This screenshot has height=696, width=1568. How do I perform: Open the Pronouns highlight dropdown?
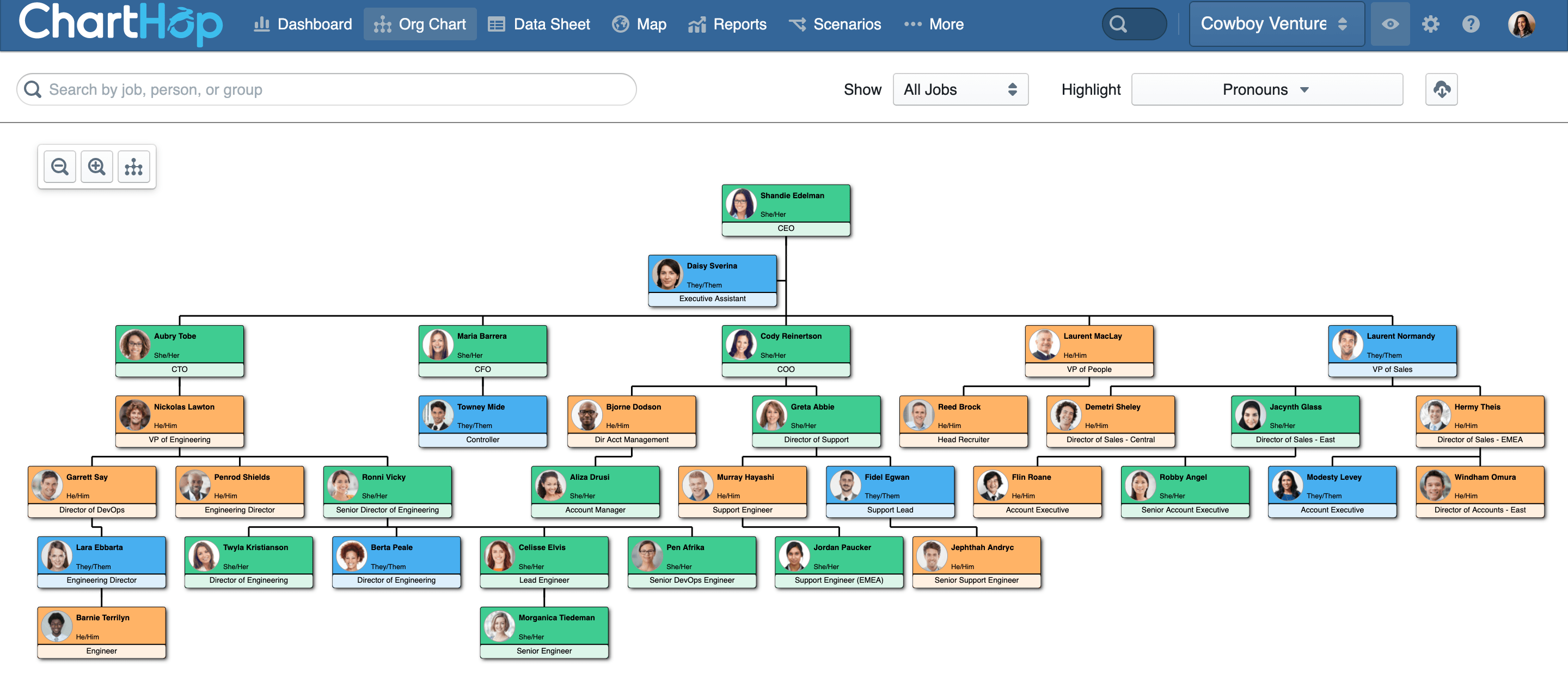point(1266,89)
